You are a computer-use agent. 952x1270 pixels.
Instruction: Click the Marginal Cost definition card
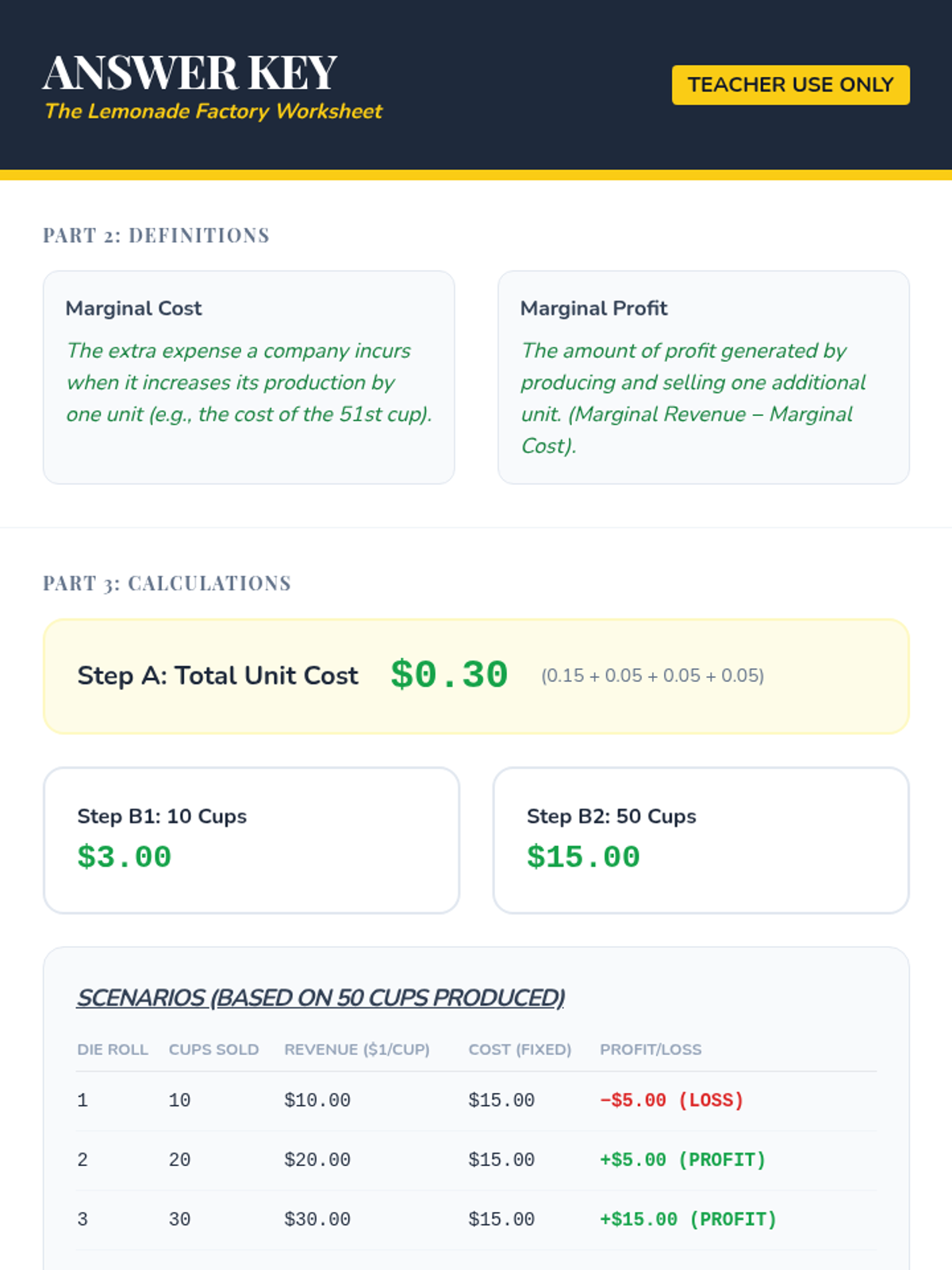click(x=248, y=377)
